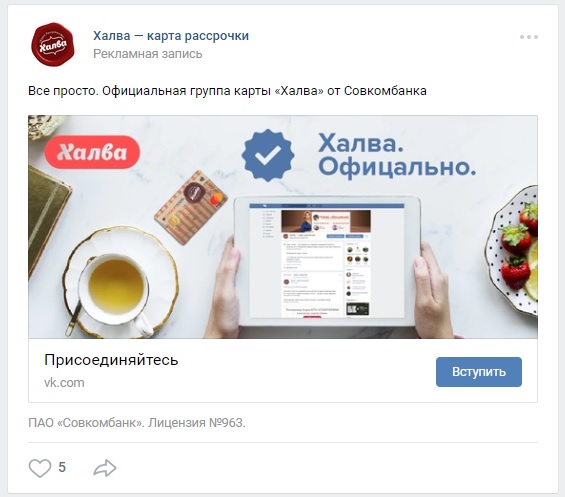
Task: Share the post using the arrow icon
Action: tap(104, 468)
